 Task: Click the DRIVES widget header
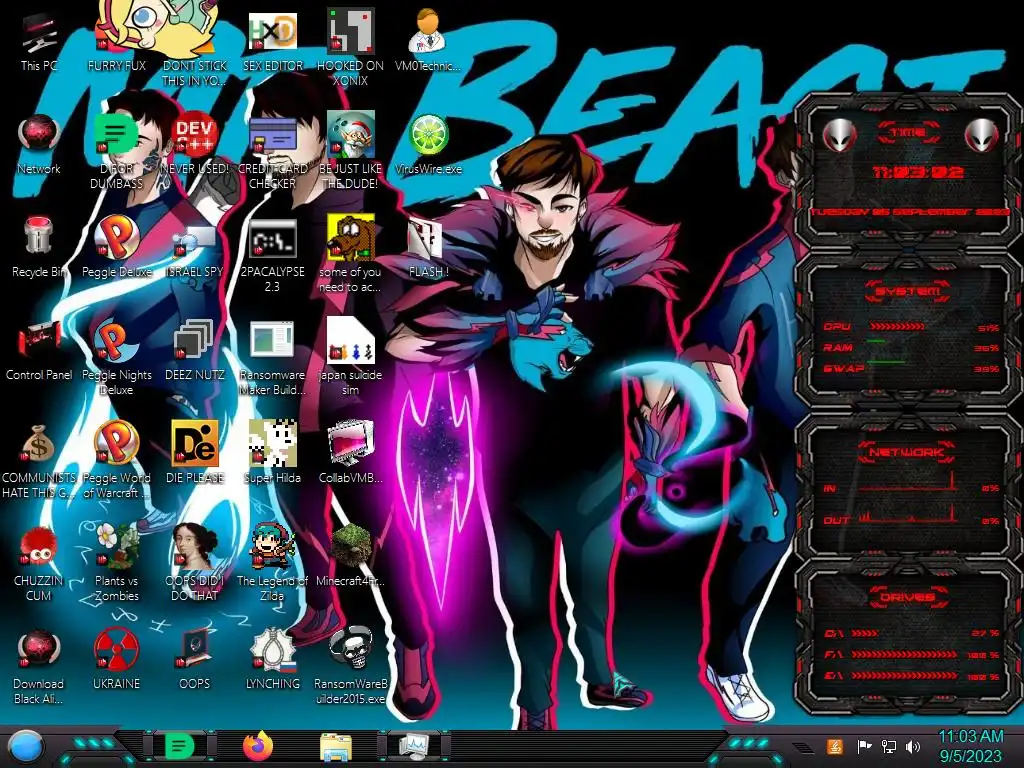coord(907,597)
